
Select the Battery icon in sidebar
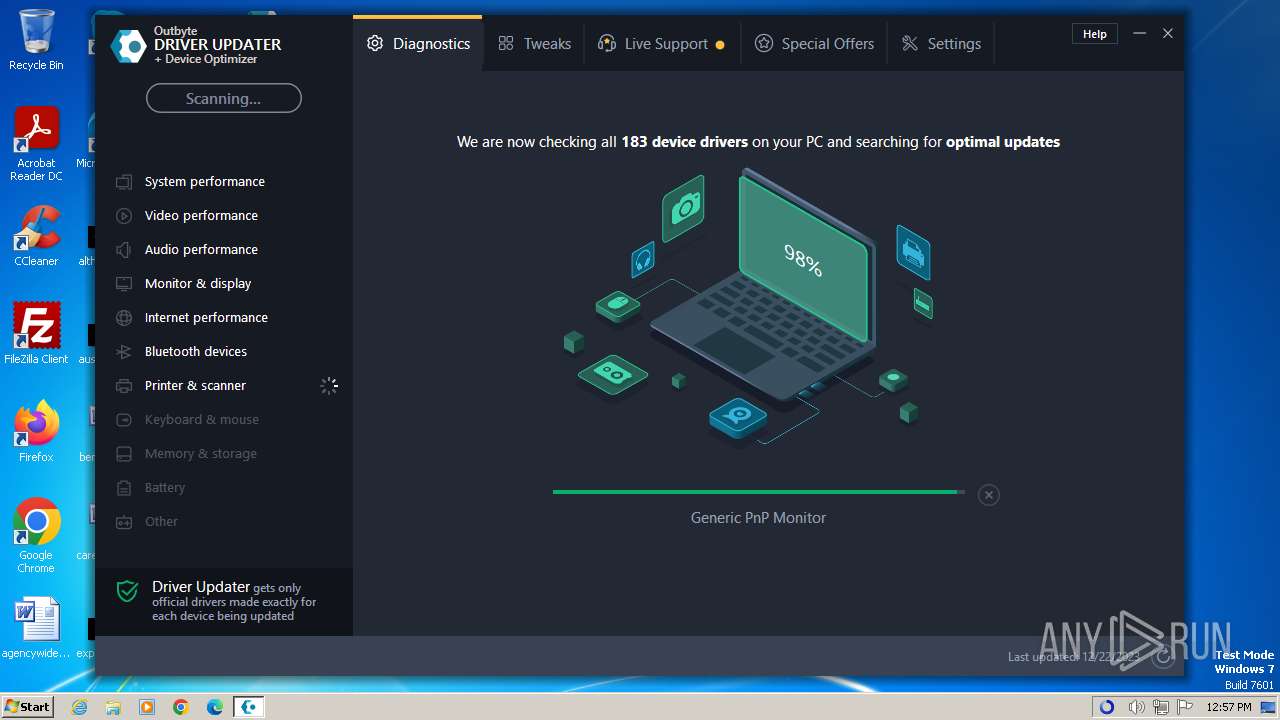124,488
